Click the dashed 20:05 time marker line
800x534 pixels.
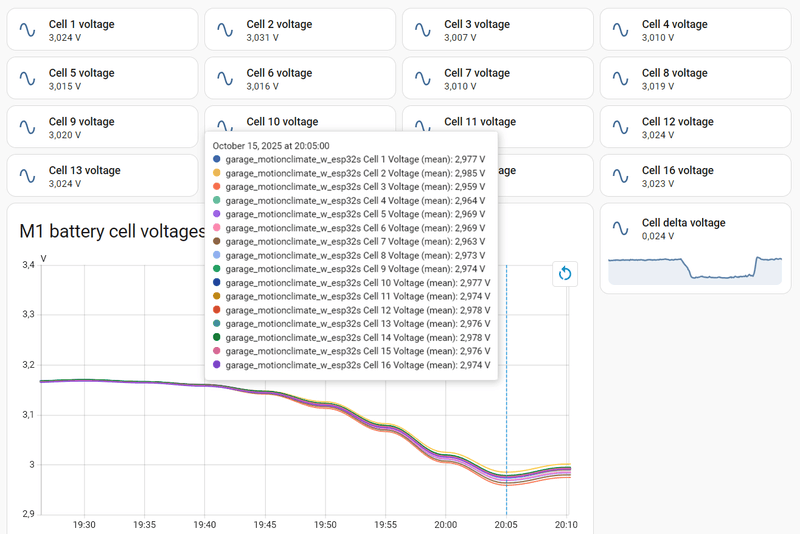[x=506, y=420]
